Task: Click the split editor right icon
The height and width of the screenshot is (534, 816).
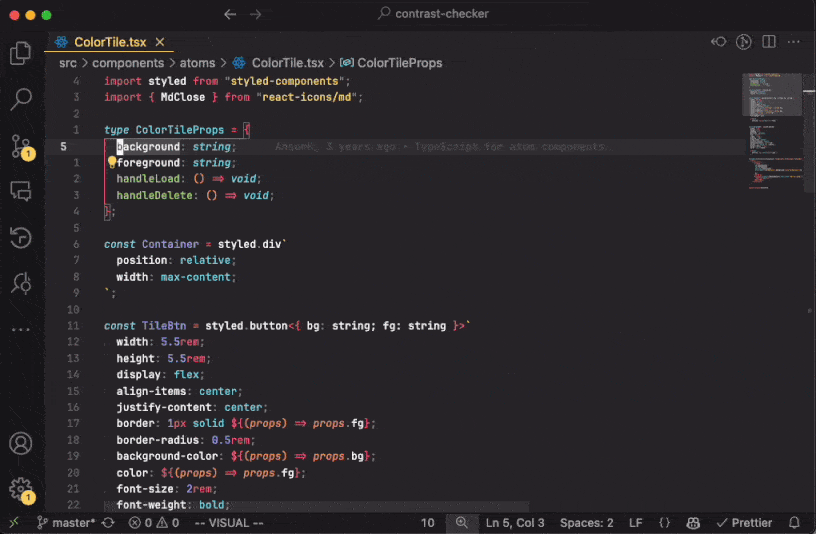Action: pyautogui.click(x=769, y=42)
